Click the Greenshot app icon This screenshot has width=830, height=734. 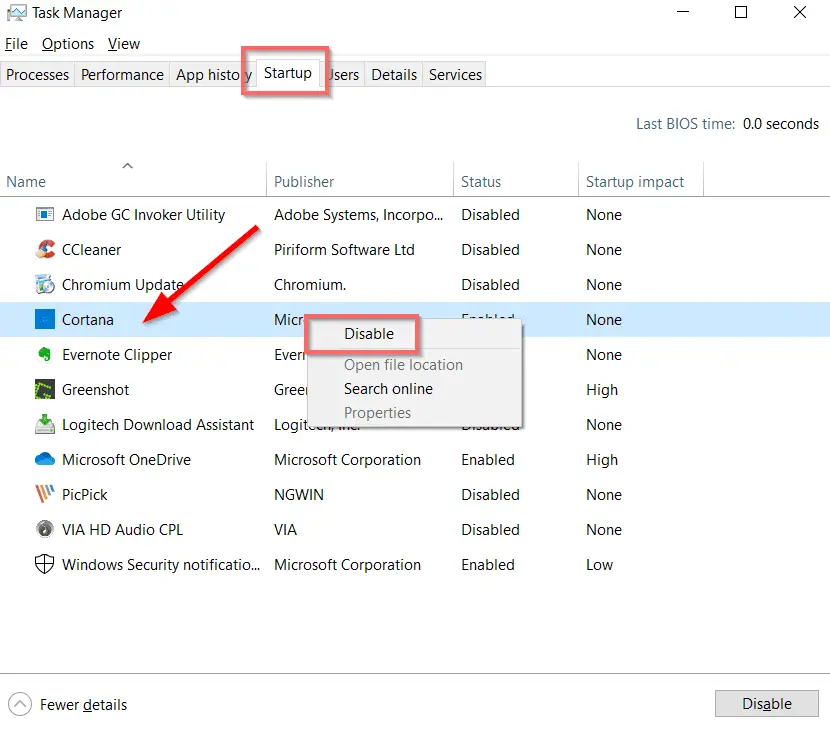(x=44, y=389)
